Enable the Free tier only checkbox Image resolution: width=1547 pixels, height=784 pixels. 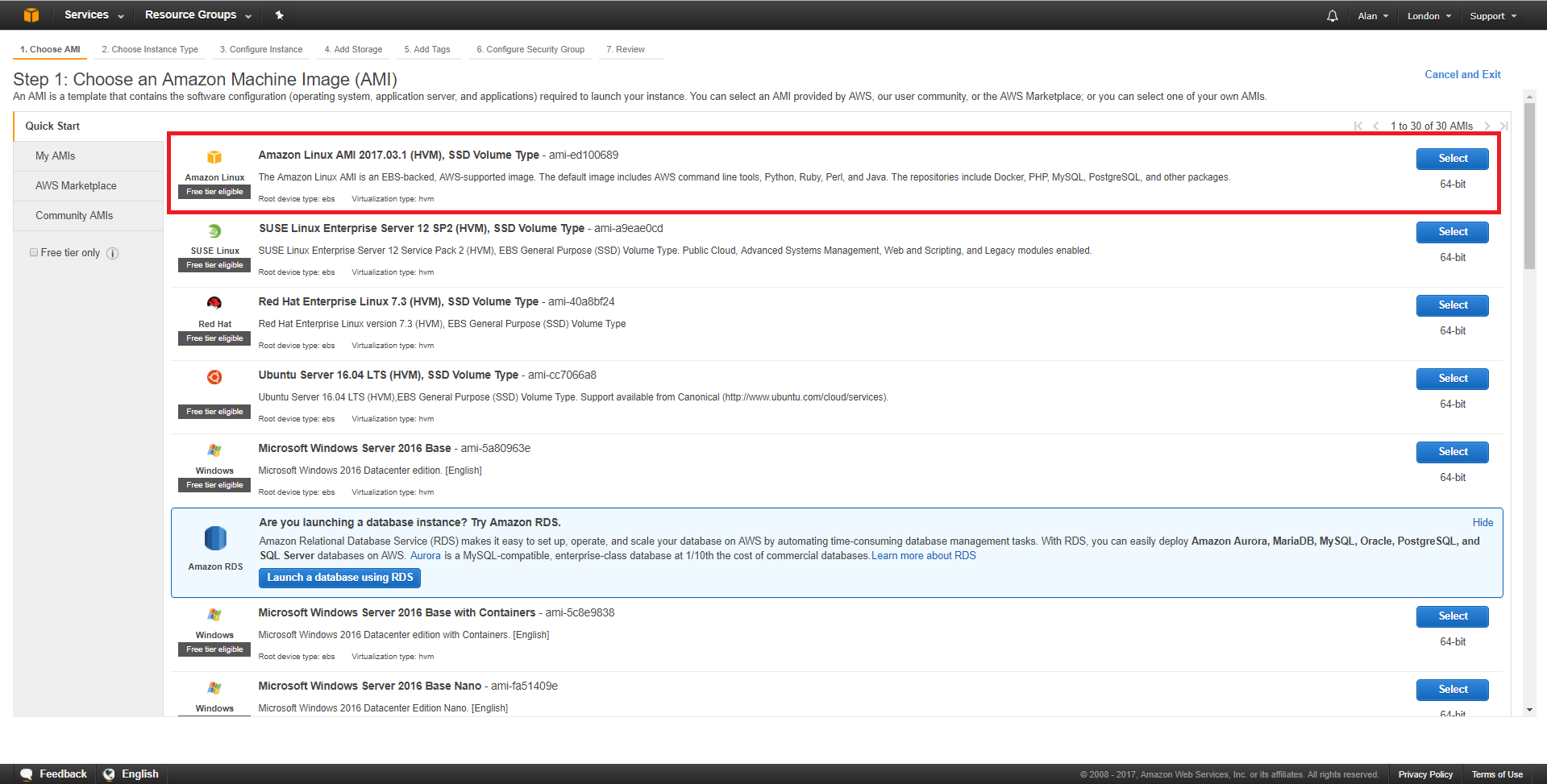(34, 252)
